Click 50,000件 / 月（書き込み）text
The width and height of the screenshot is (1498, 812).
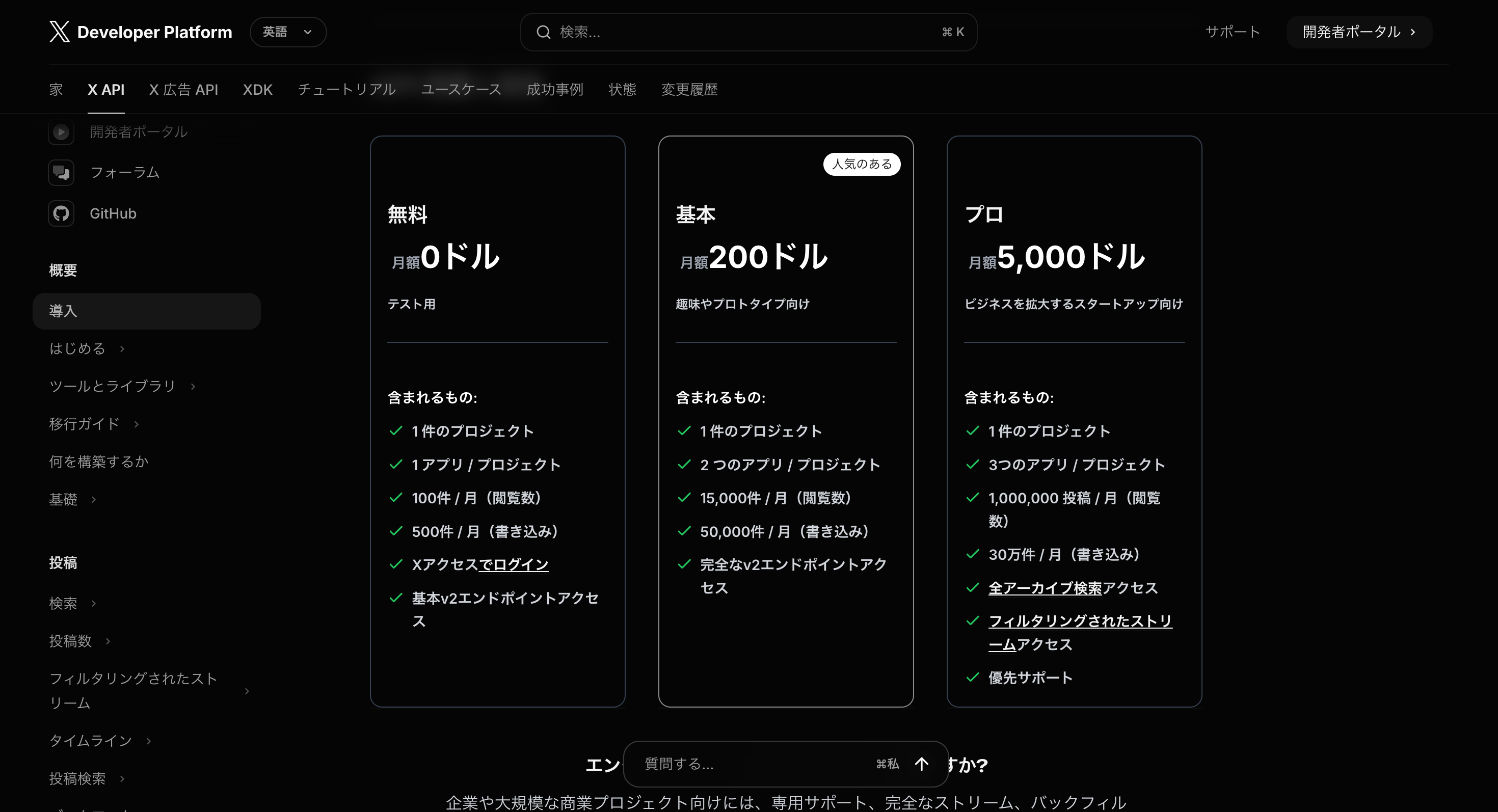point(785,531)
